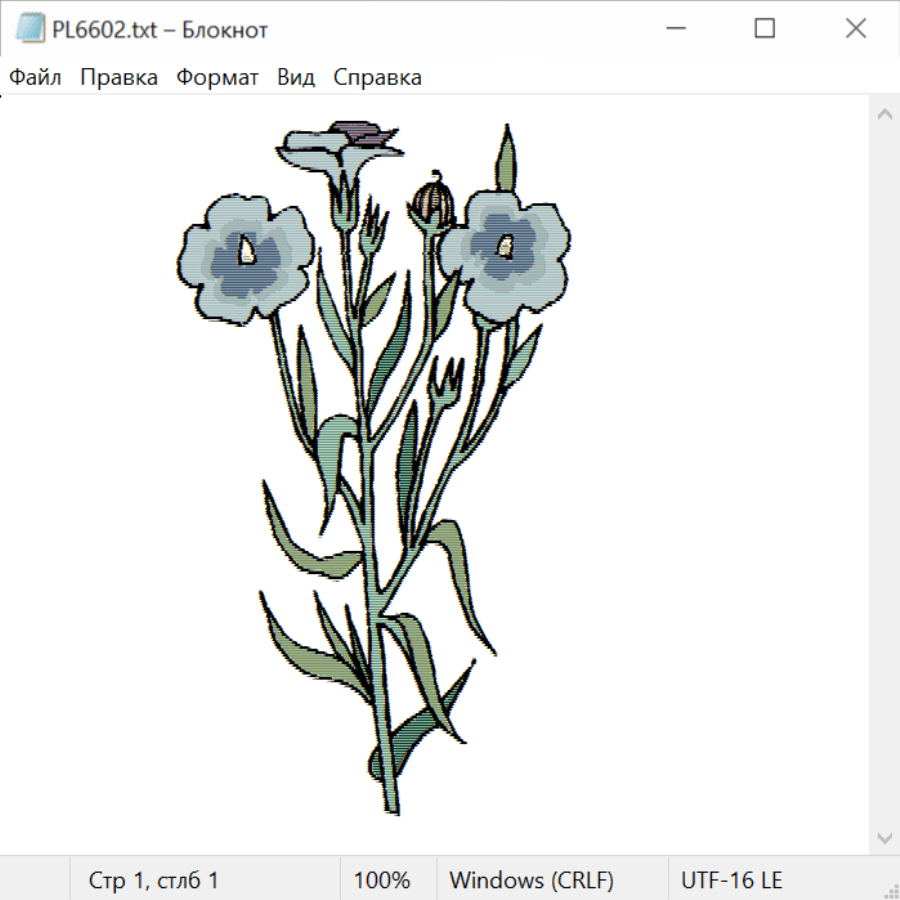Click the UTF-16 LE encoding indicator

(731, 881)
